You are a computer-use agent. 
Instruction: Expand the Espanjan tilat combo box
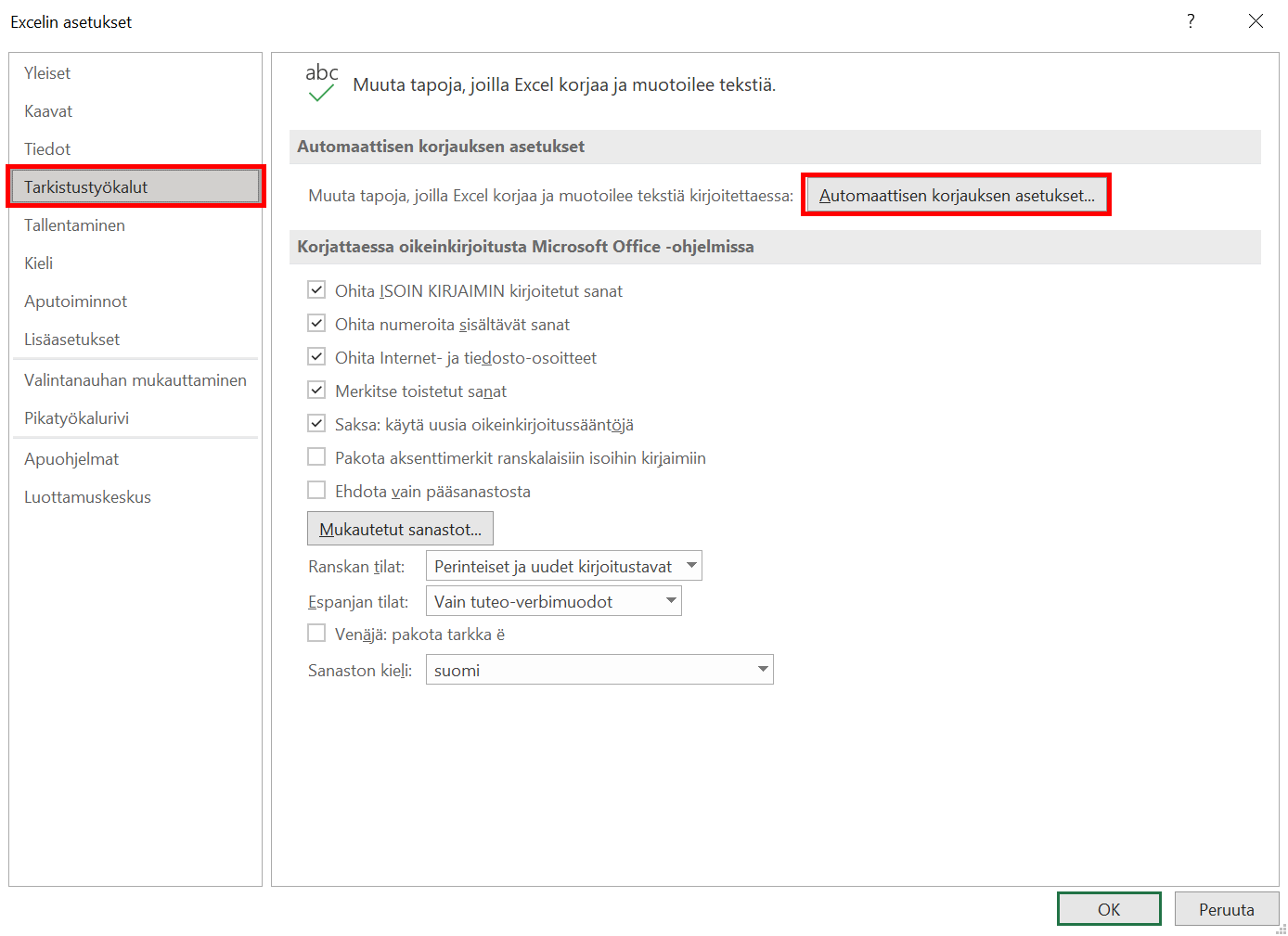click(x=553, y=601)
